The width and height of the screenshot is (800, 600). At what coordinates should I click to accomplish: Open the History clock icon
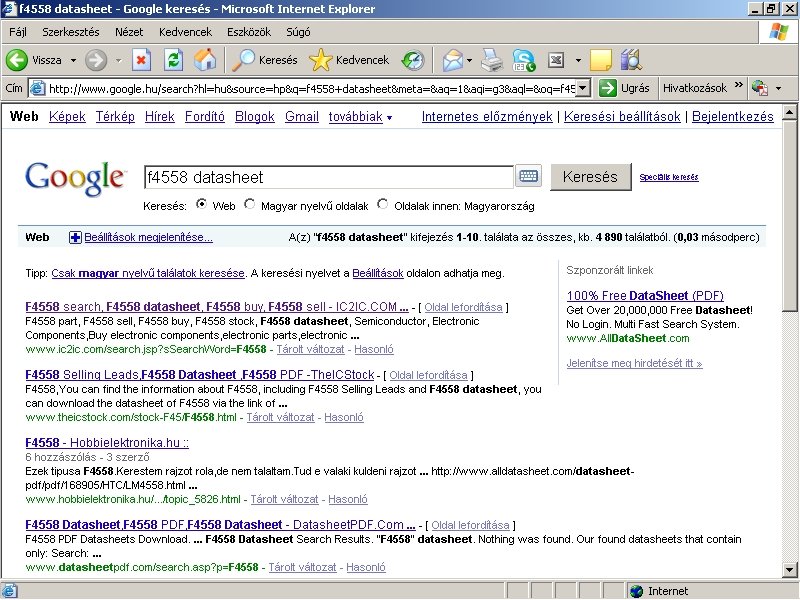[x=413, y=60]
